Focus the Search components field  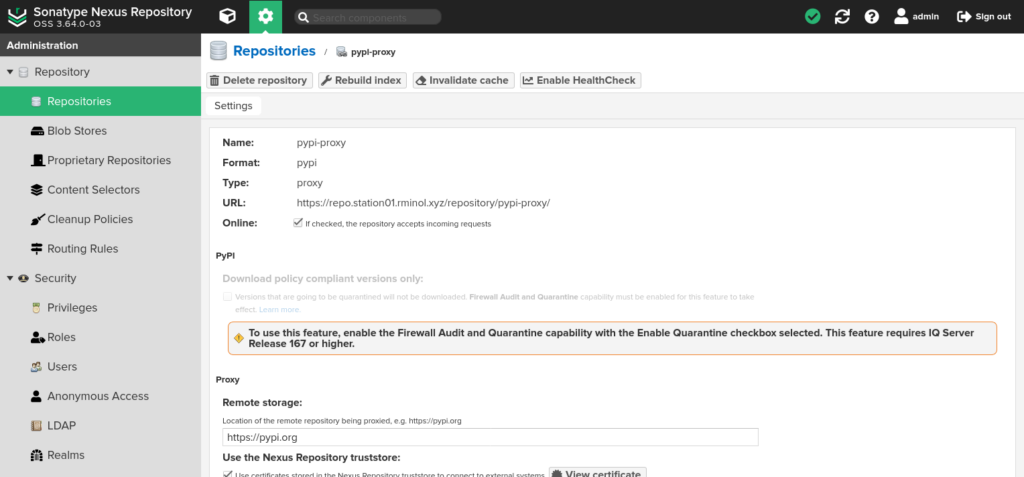pyautogui.click(x=368, y=18)
